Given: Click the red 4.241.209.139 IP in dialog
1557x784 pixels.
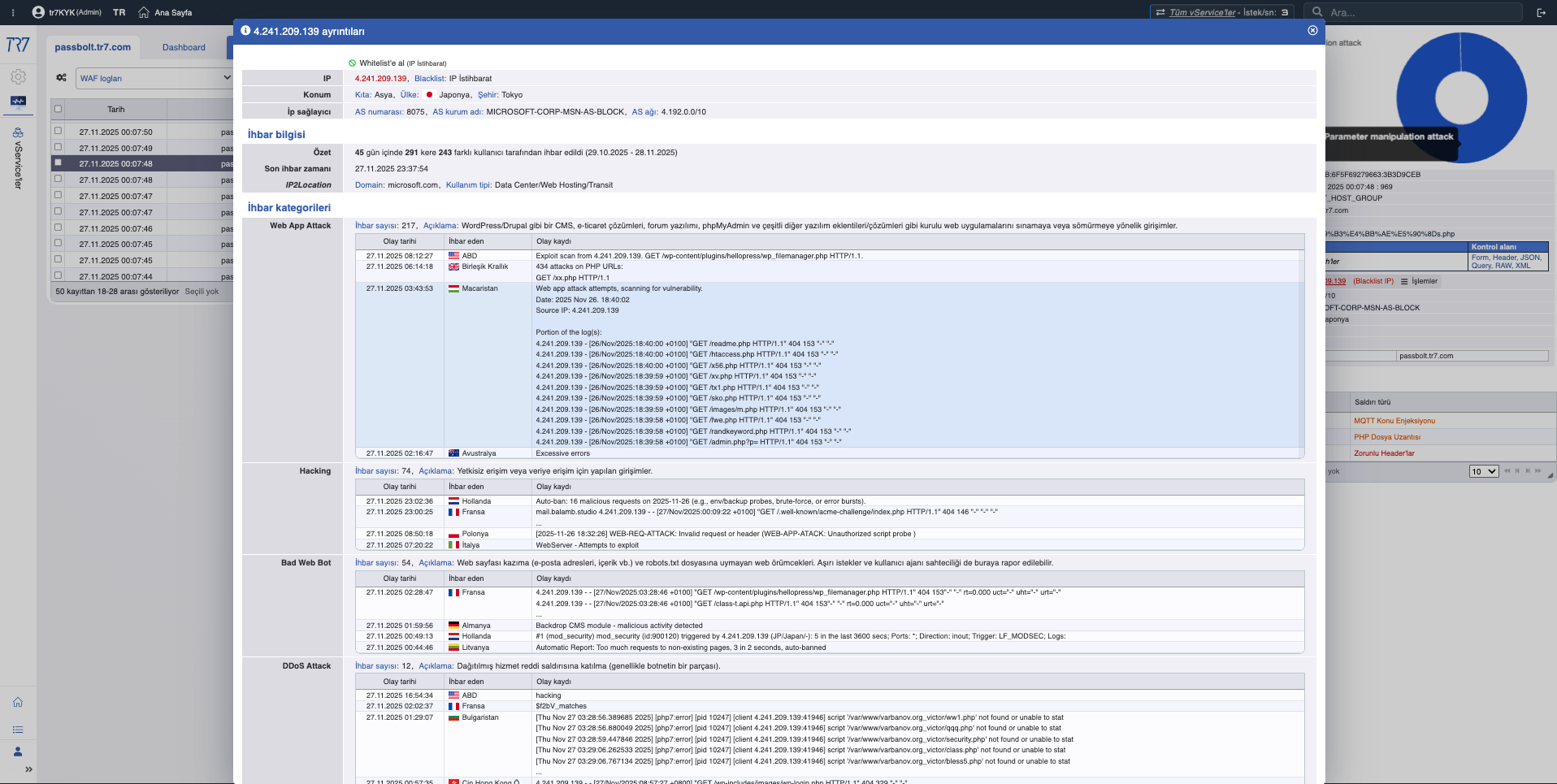Looking at the screenshot, I should tap(380, 79).
